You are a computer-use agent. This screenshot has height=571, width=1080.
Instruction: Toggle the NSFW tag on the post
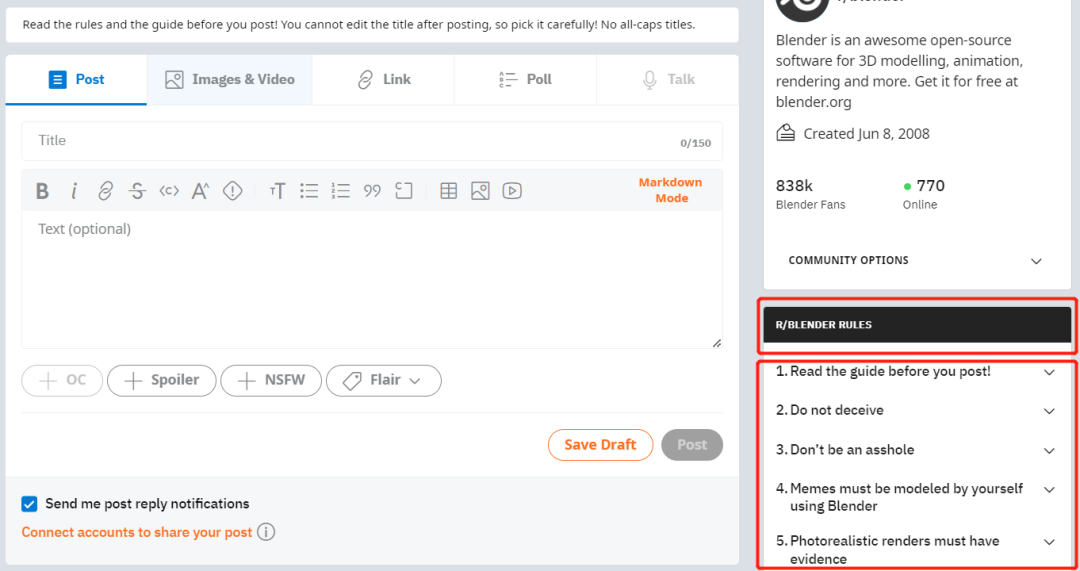click(271, 380)
